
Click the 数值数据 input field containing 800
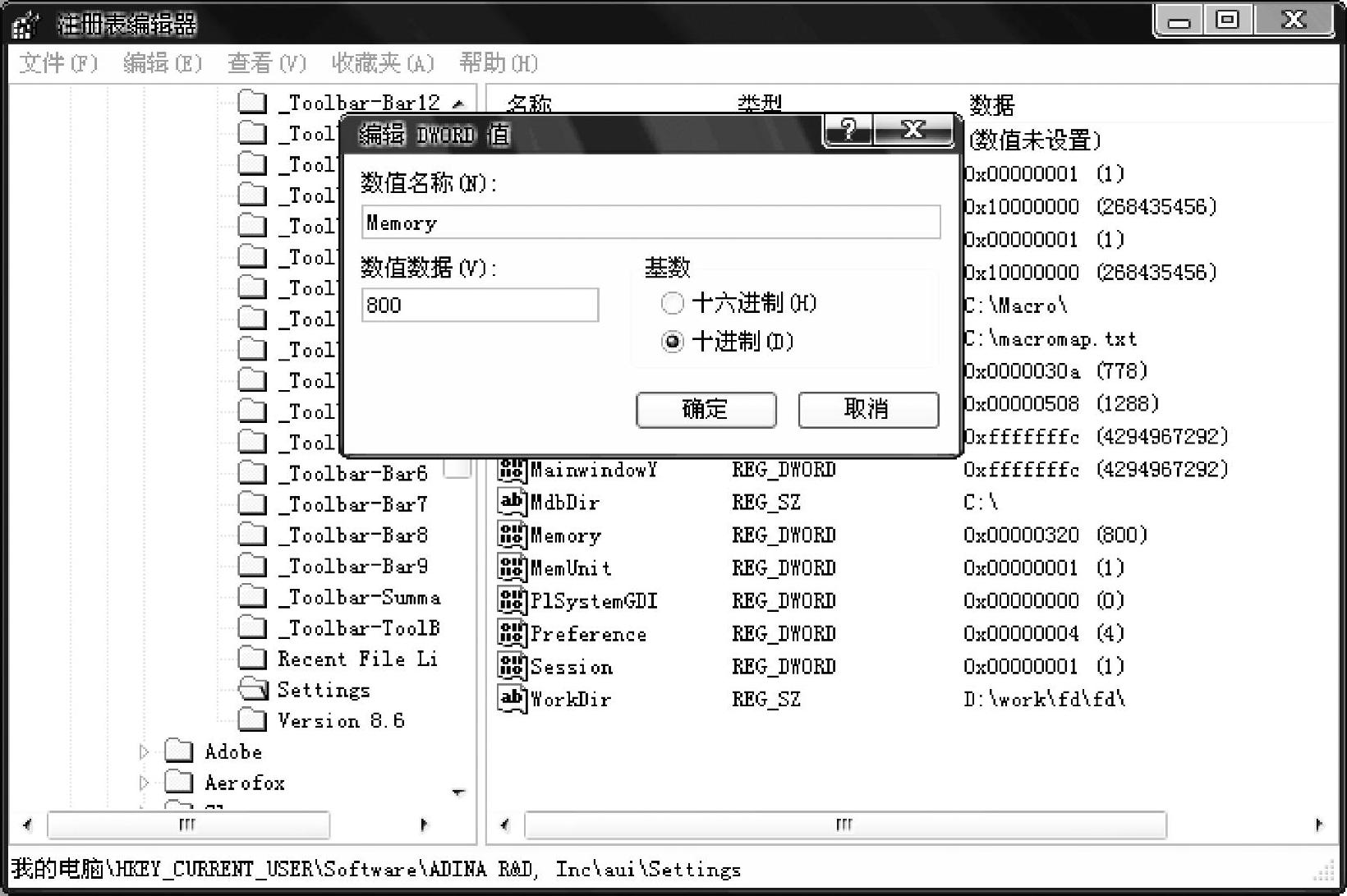(480, 305)
